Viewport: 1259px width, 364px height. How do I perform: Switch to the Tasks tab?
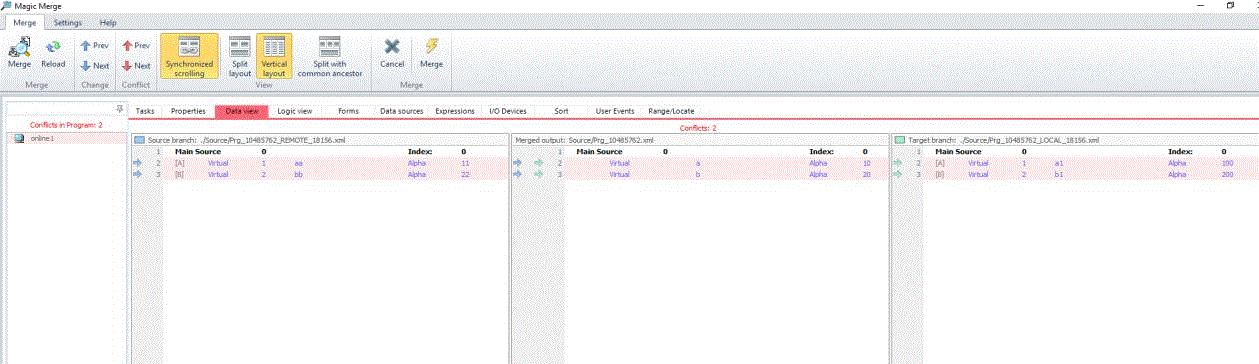tap(145, 111)
